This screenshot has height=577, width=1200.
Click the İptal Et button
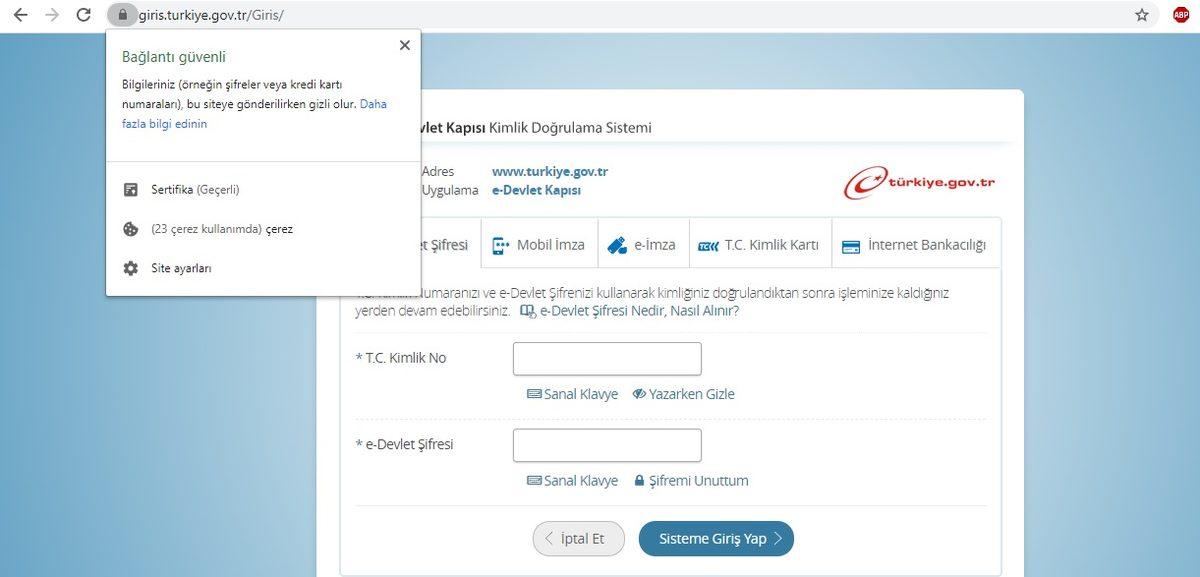click(x=578, y=538)
